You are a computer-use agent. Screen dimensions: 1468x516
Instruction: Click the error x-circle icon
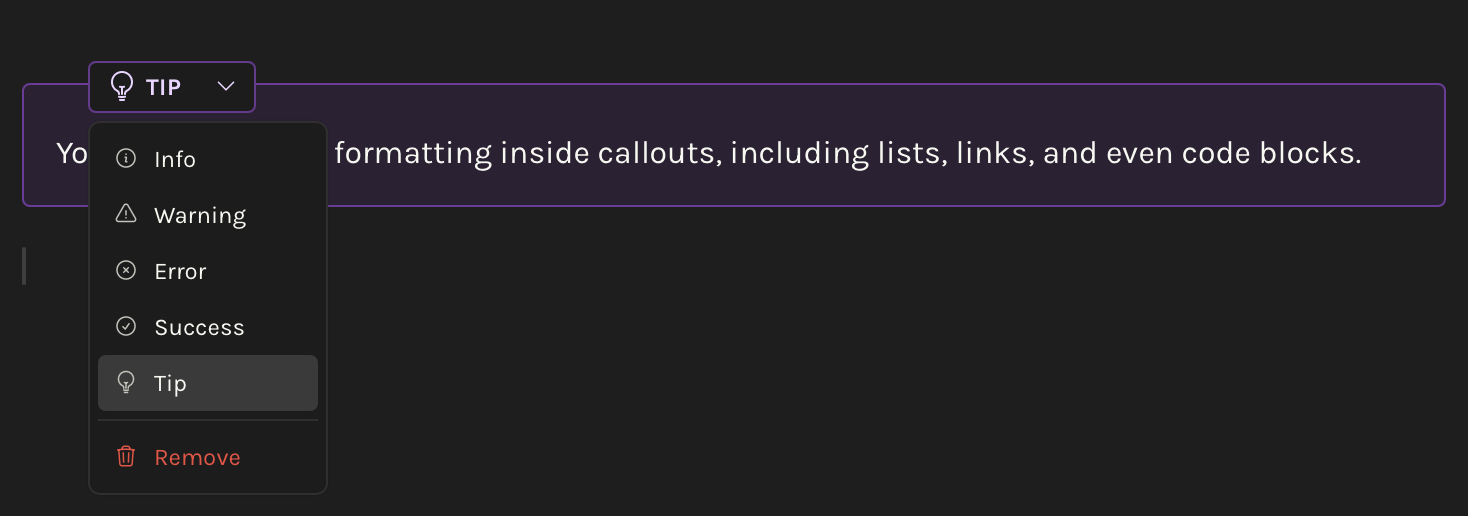tap(126, 270)
